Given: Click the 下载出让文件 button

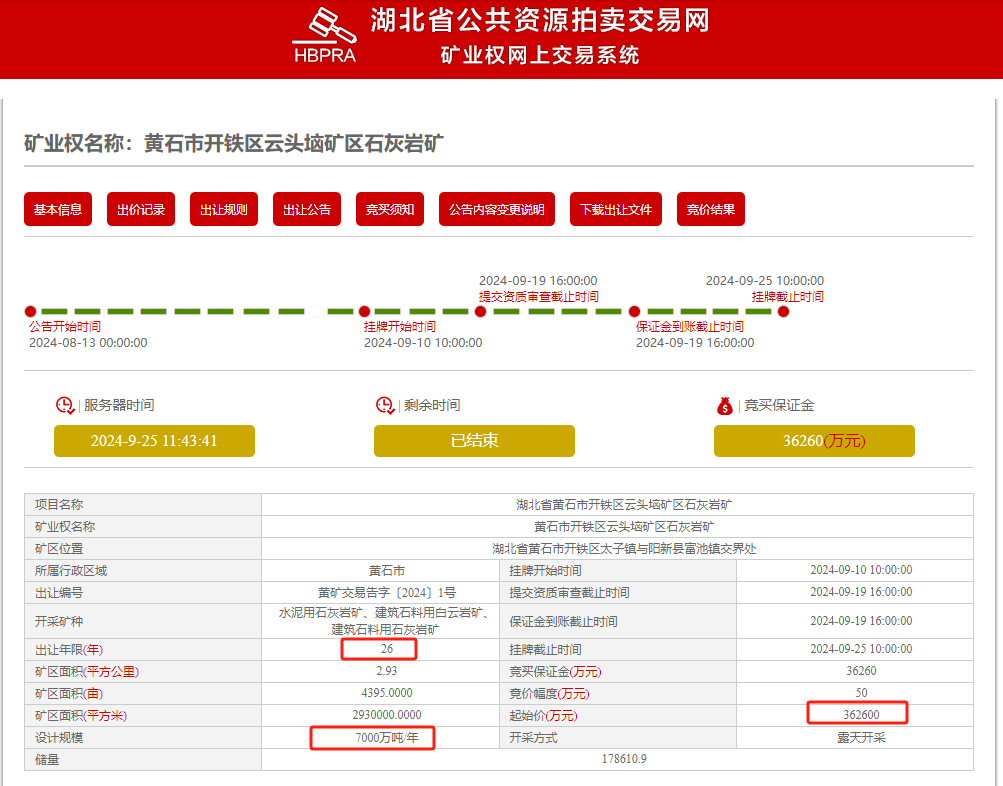Looking at the screenshot, I should click(616, 209).
